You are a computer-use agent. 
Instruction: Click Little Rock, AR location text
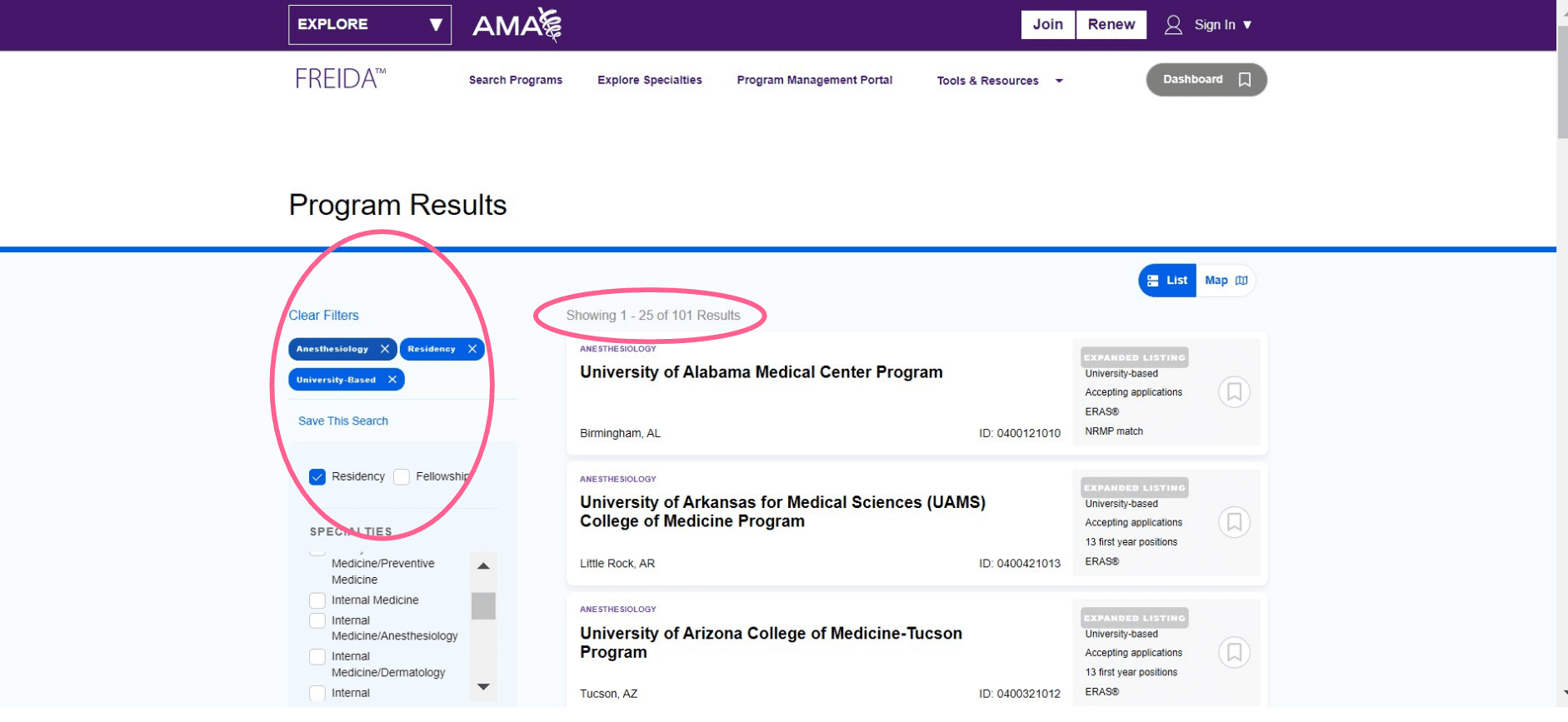(617, 564)
